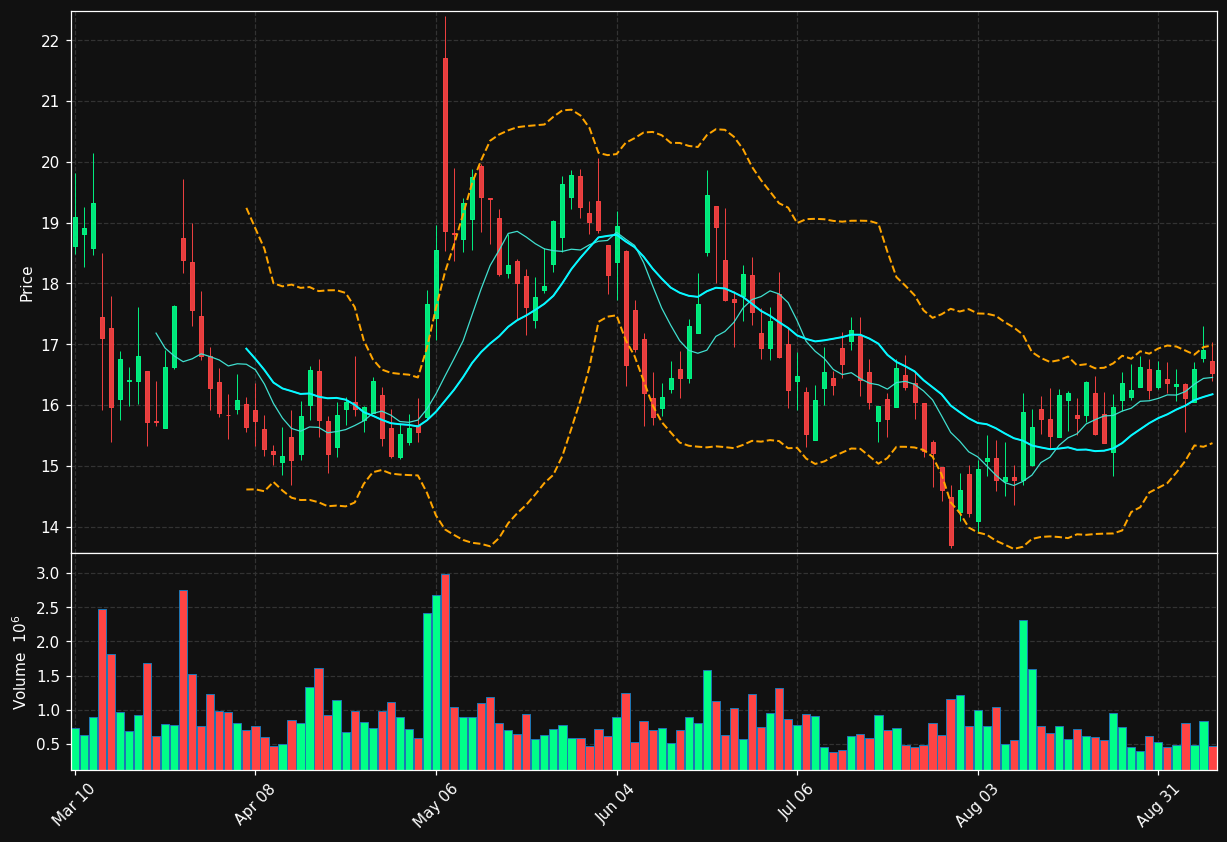Click the tall green volume bar in early August
The image size is (1227, 842).
pyautogui.click(x=1023, y=695)
